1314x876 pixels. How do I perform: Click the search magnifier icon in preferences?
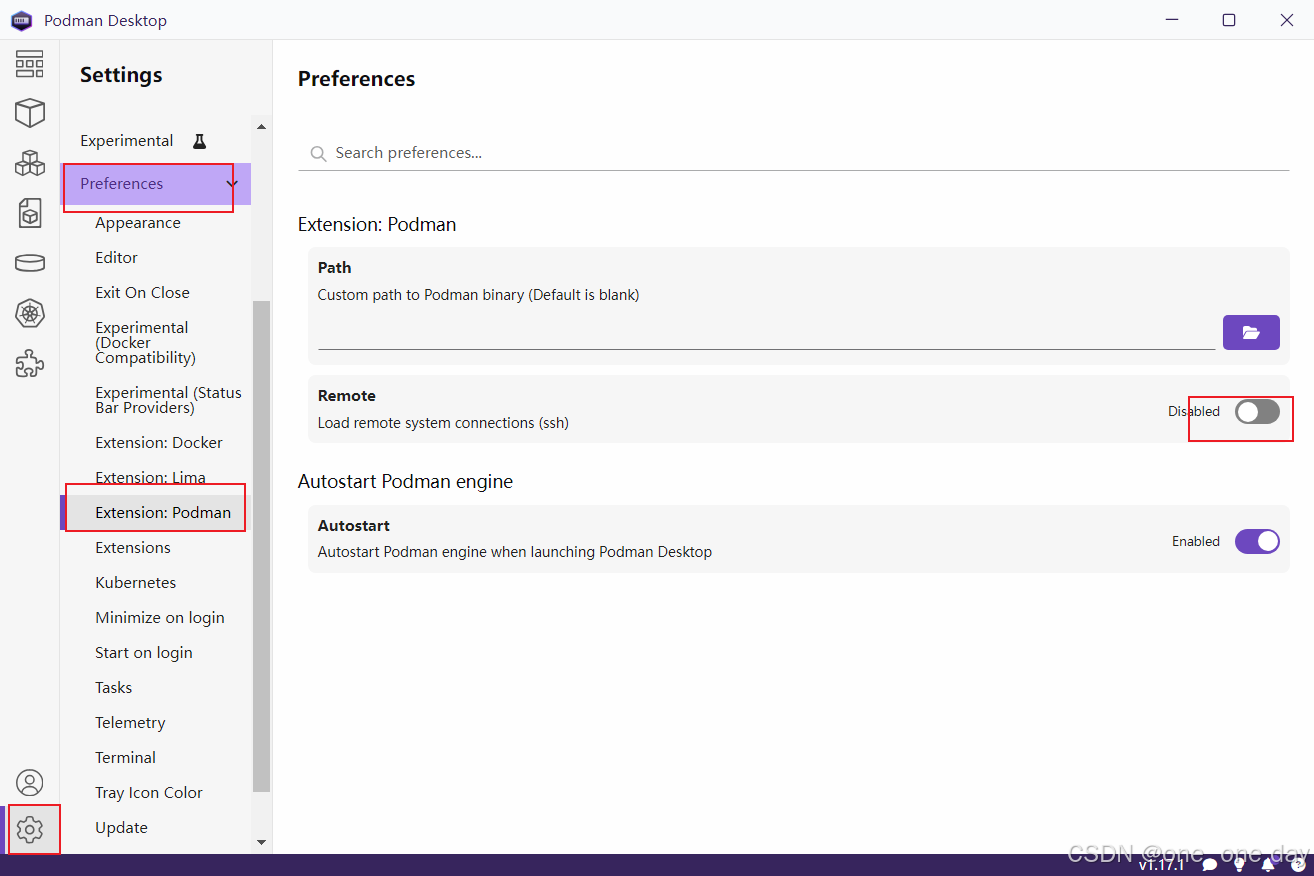point(318,153)
